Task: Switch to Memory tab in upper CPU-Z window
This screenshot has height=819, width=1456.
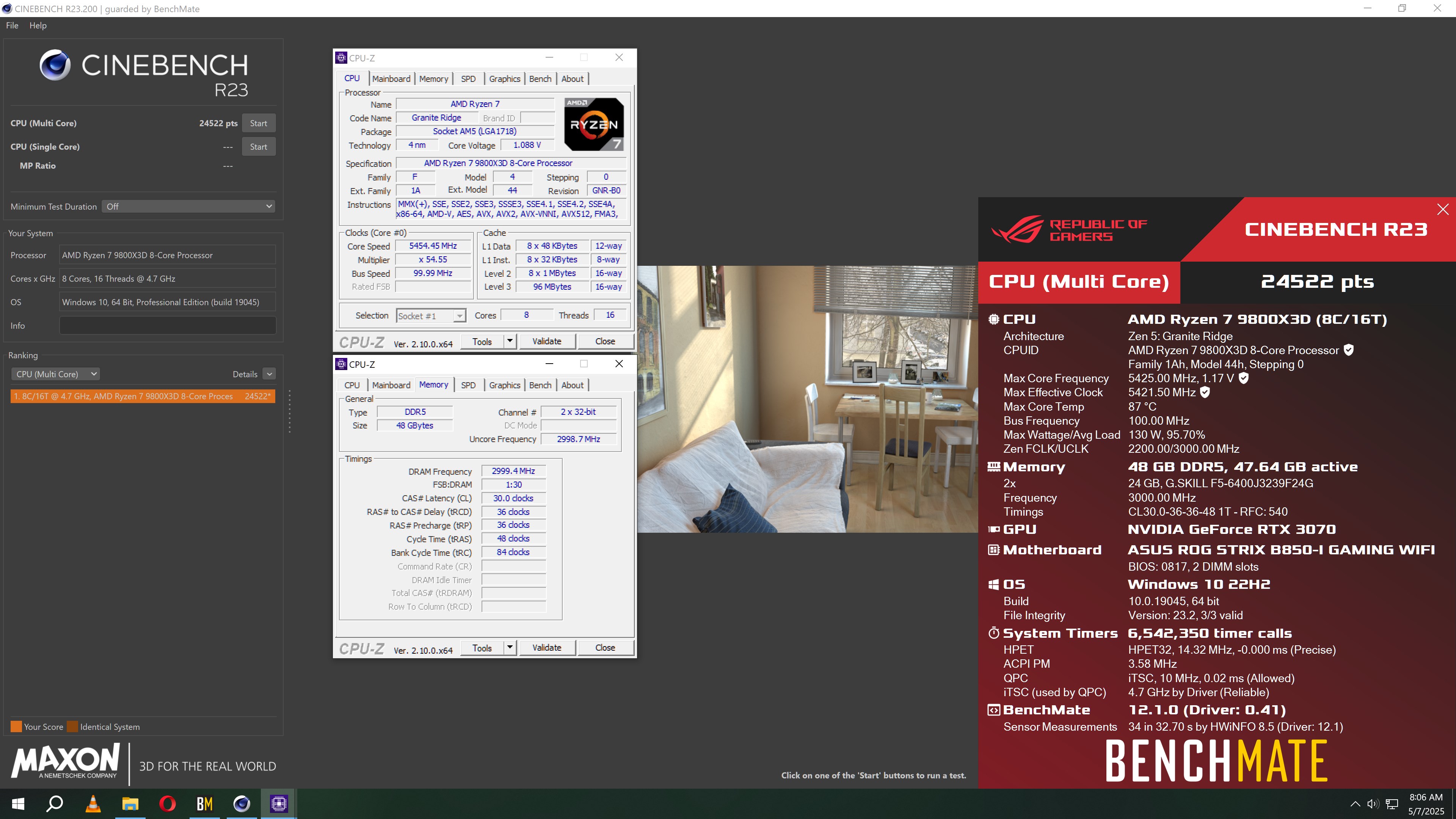Action: click(x=433, y=78)
